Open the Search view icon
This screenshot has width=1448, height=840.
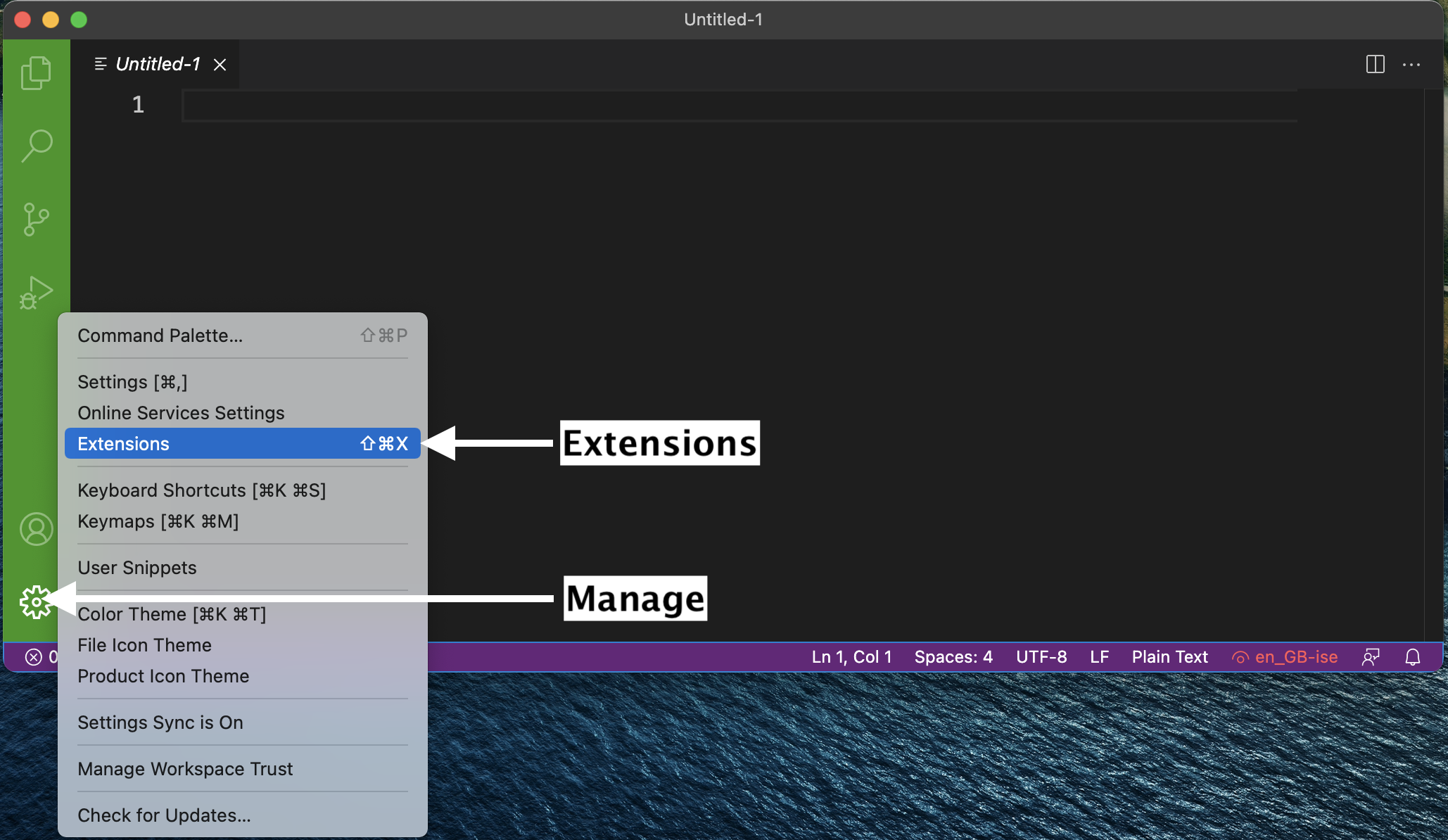(36, 146)
